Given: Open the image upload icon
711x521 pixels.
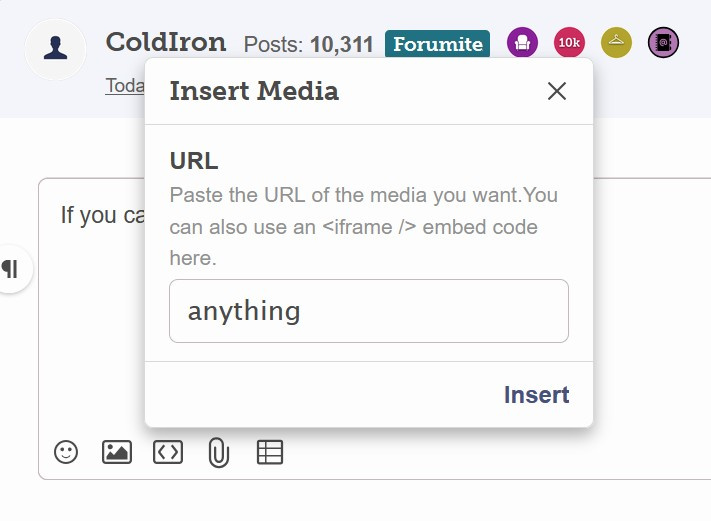Looking at the screenshot, I should point(117,452).
